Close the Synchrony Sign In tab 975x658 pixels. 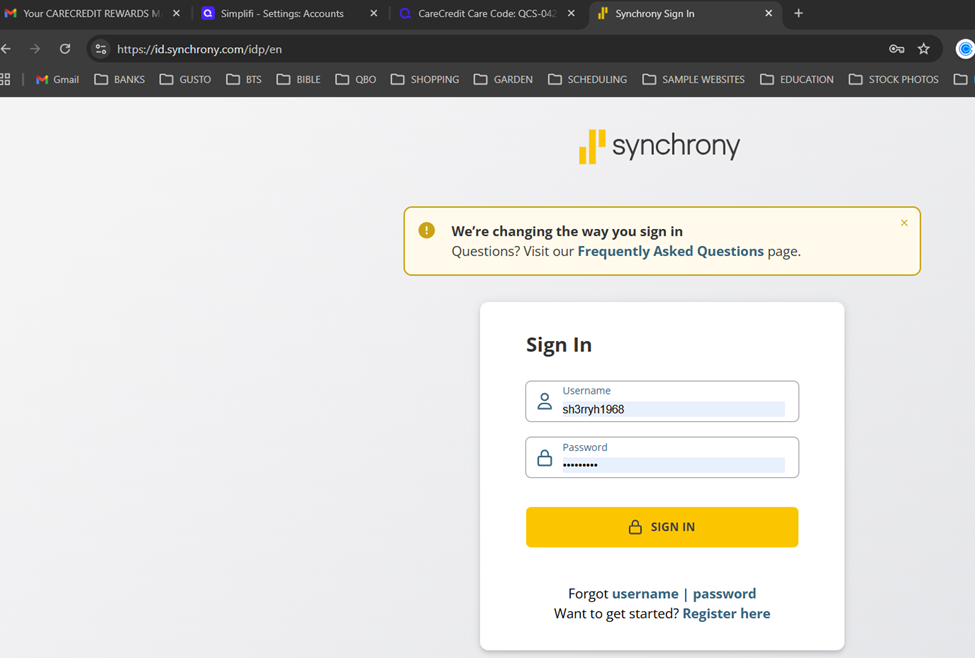[x=769, y=13]
